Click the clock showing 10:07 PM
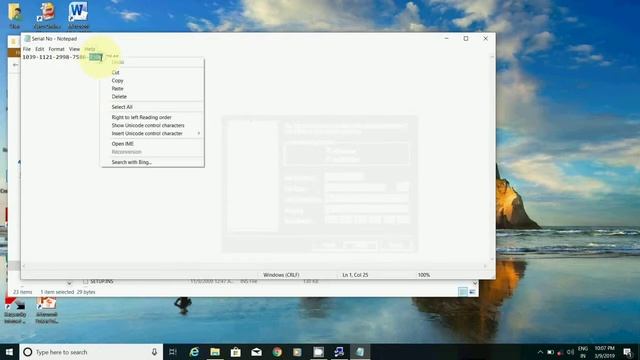The image size is (640, 360). click(x=604, y=352)
